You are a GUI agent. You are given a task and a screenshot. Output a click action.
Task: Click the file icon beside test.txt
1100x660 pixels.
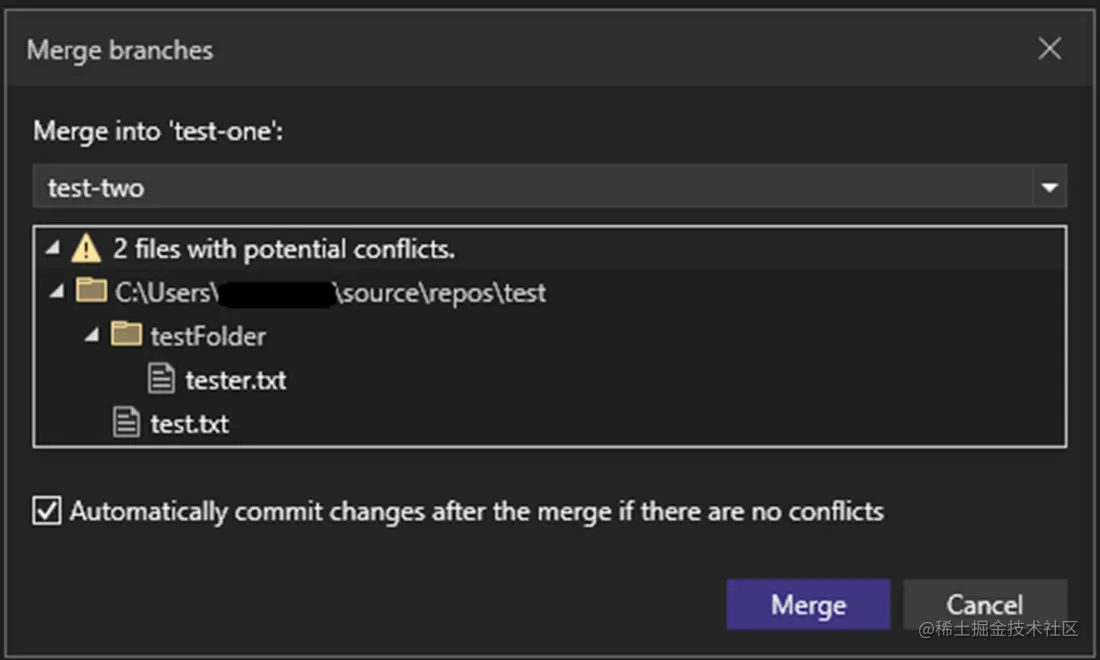pos(126,421)
